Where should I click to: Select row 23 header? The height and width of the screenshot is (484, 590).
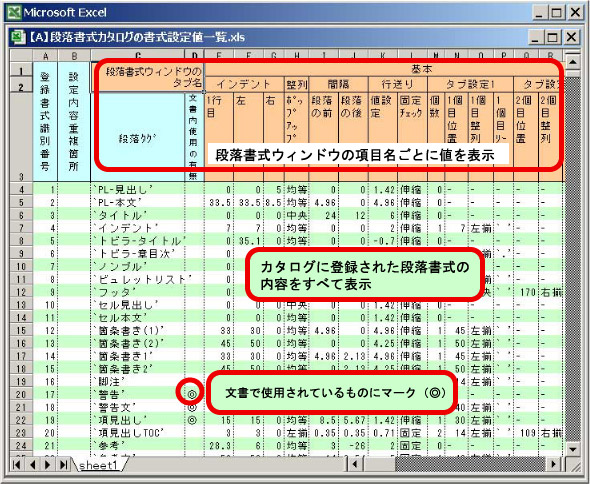[x=21, y=433]
